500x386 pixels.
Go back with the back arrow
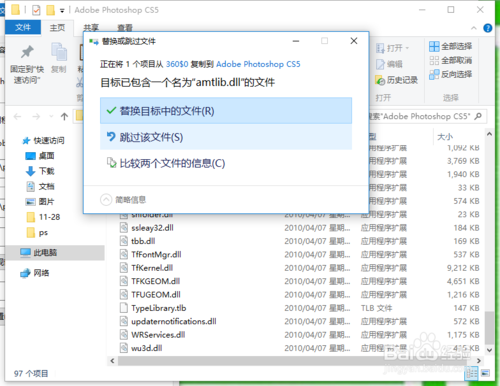coord(17,117)
